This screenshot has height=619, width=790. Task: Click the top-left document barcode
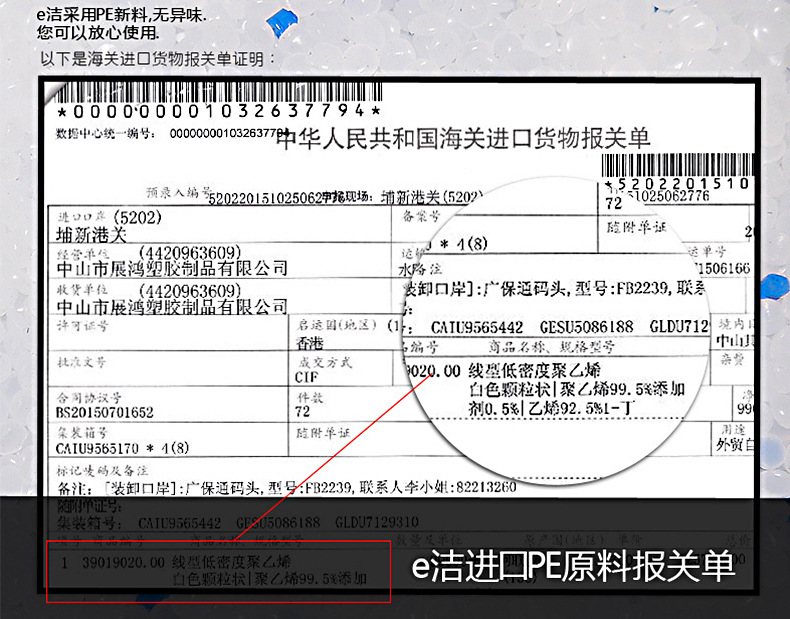click(x=219, y=93)
